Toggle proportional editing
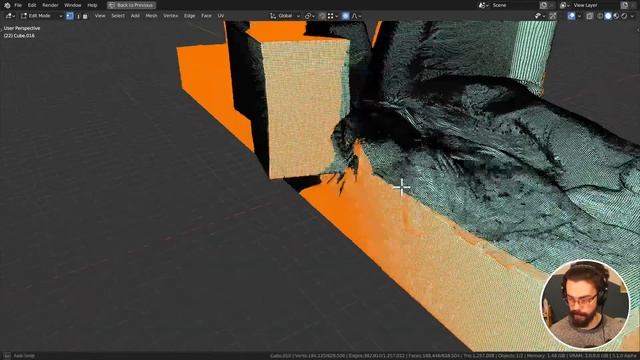The height and width of the screenshot is (360, 640). coord(345,16)
